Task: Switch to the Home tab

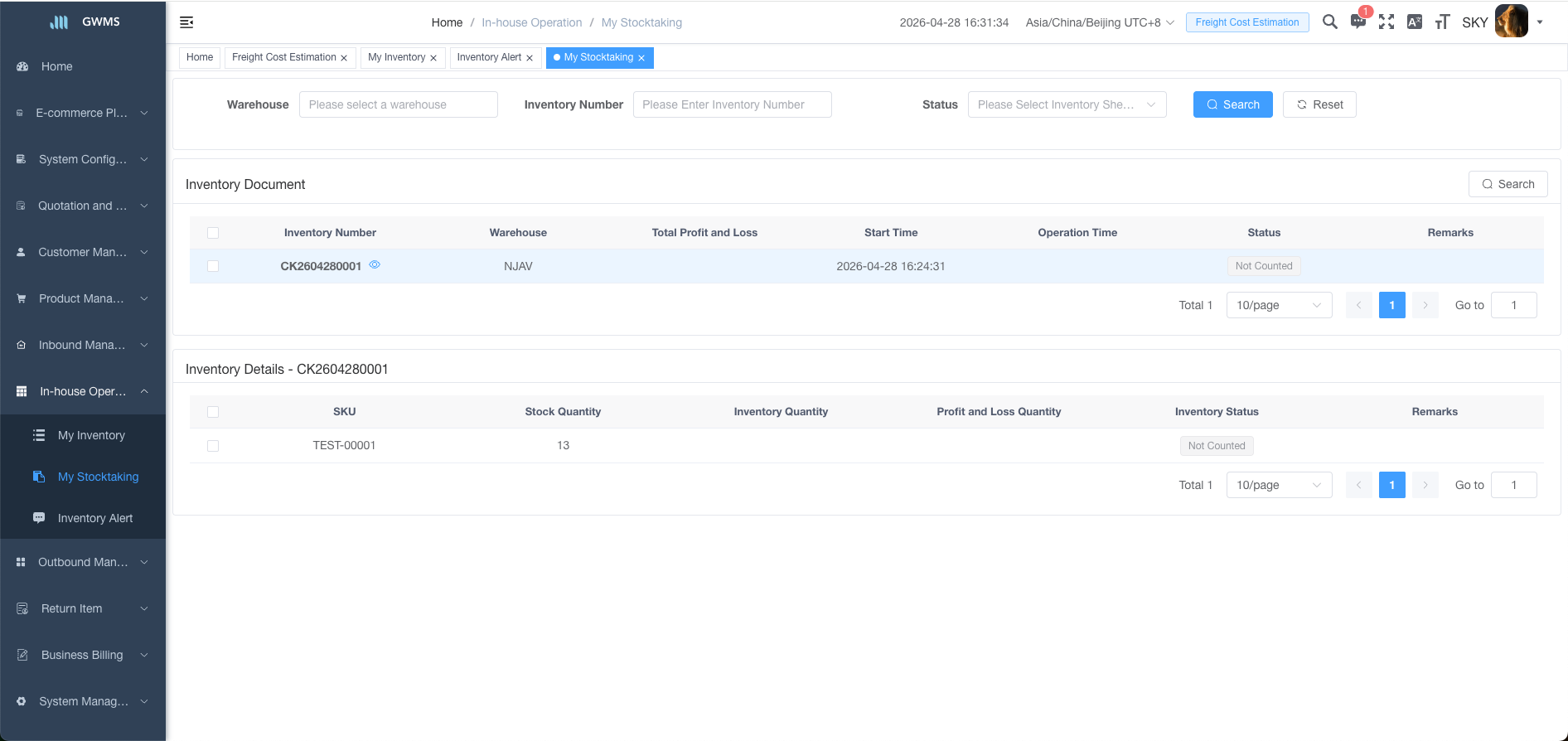Action: tap(200, 57)
